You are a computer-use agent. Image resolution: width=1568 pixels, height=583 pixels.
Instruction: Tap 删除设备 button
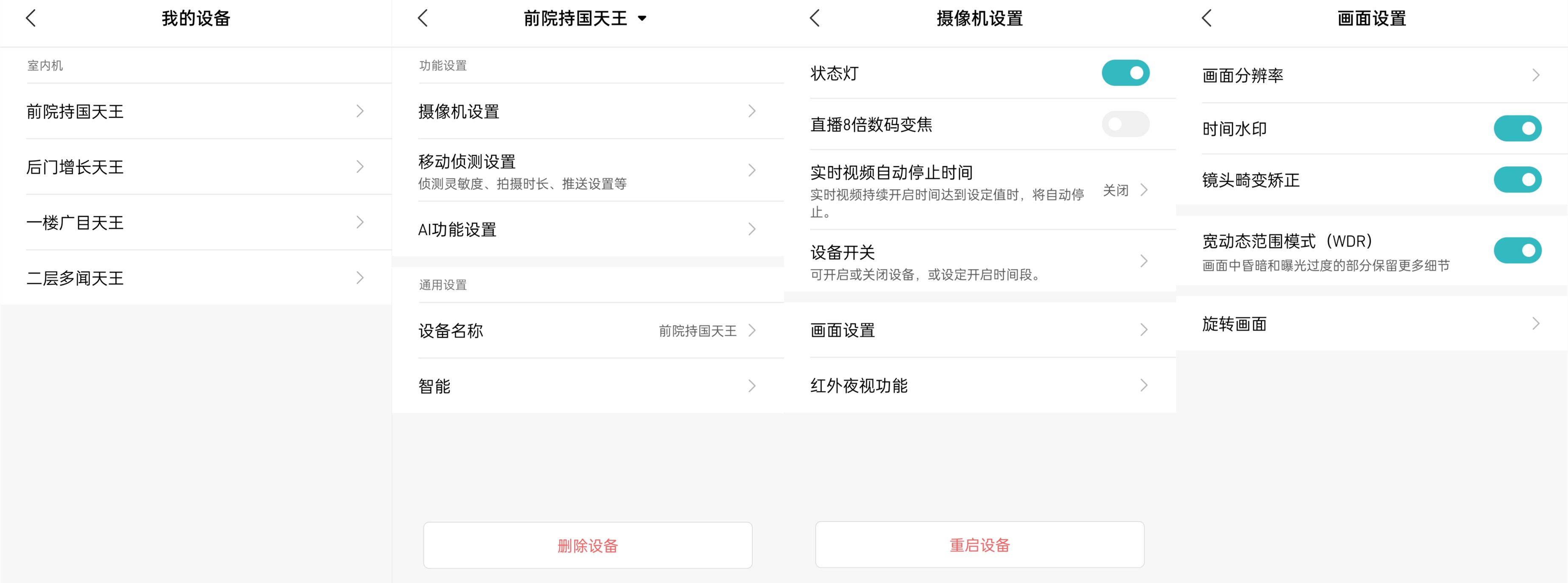click(x=588, y=545)
